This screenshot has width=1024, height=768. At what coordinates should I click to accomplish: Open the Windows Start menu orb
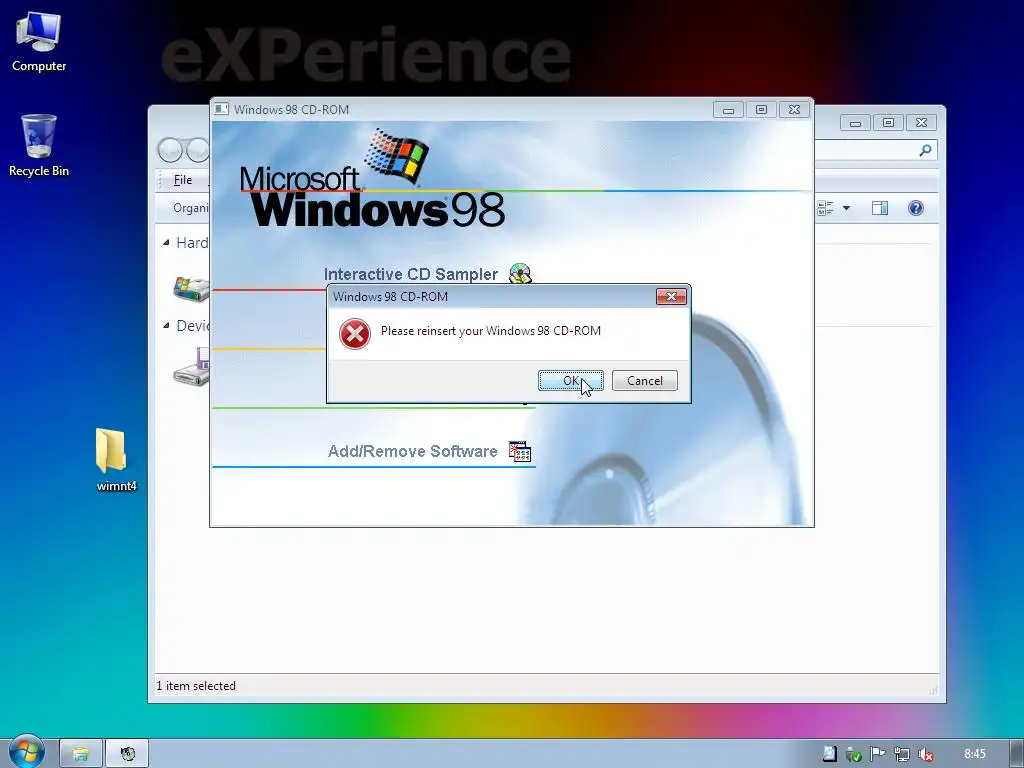click(26, 752)
